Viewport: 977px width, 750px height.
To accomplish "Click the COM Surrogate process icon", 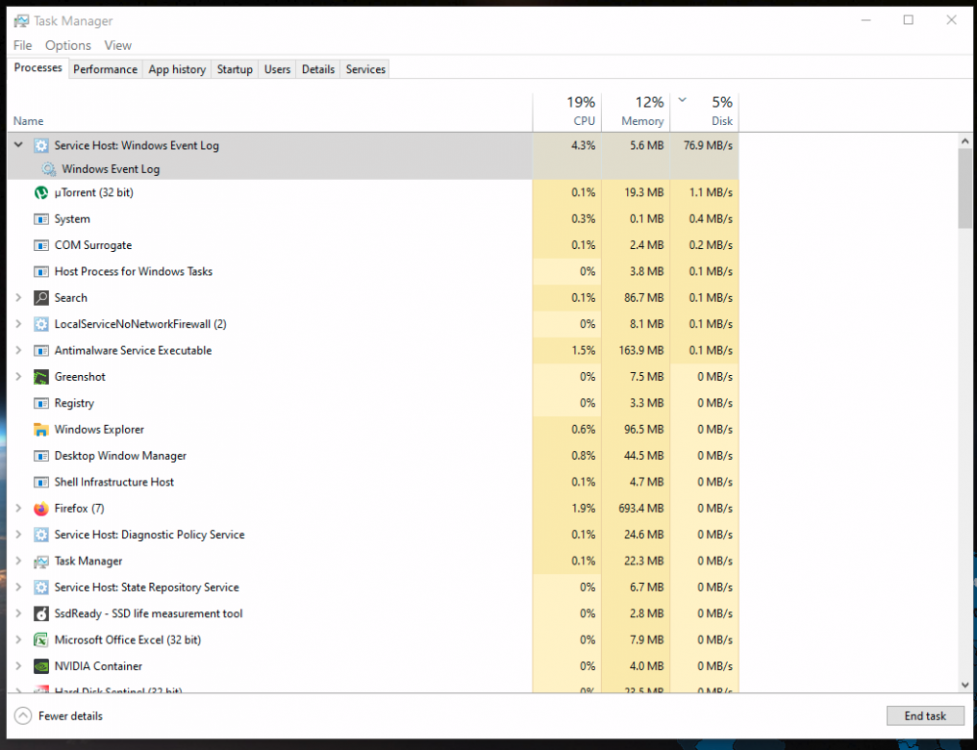I will click(41, 245).
